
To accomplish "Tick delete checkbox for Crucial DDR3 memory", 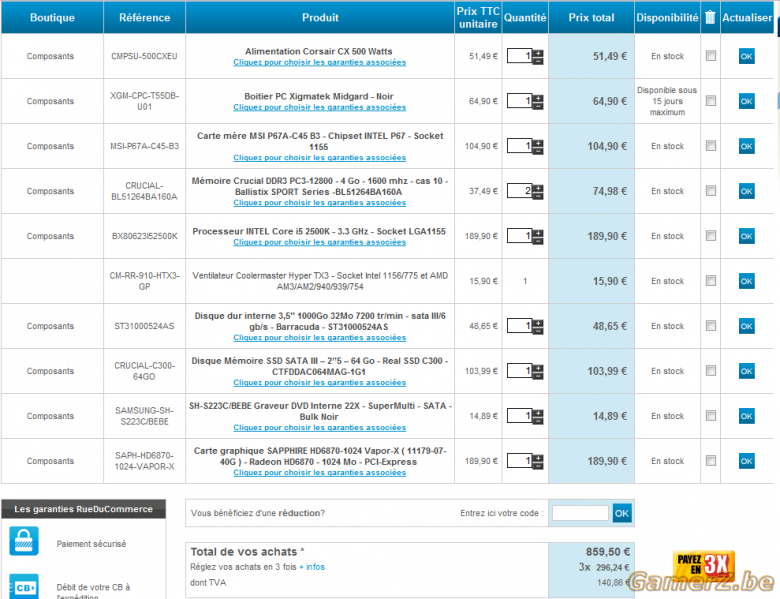I will [x=711, y=191].
